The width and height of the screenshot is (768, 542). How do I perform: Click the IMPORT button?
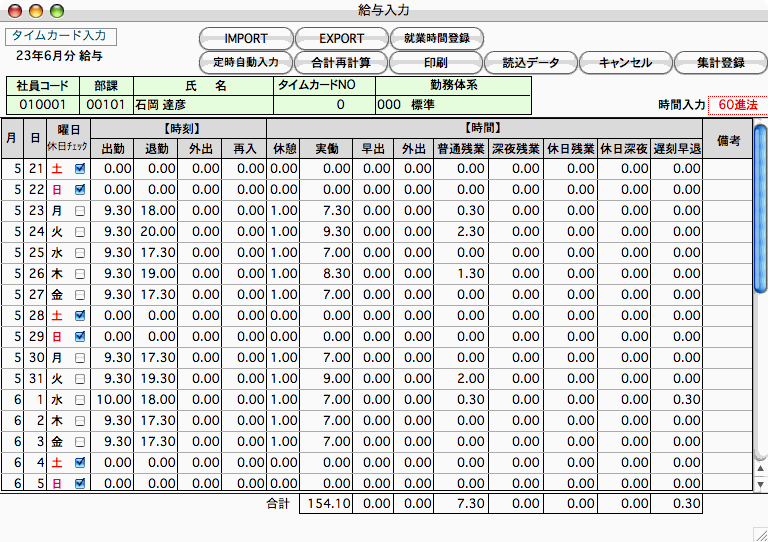point(246,39)
